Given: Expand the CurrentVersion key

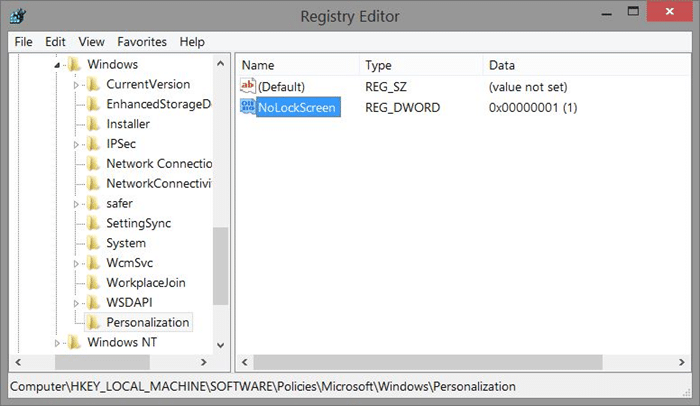Looking at the screenshot, I should coord(76,84).
